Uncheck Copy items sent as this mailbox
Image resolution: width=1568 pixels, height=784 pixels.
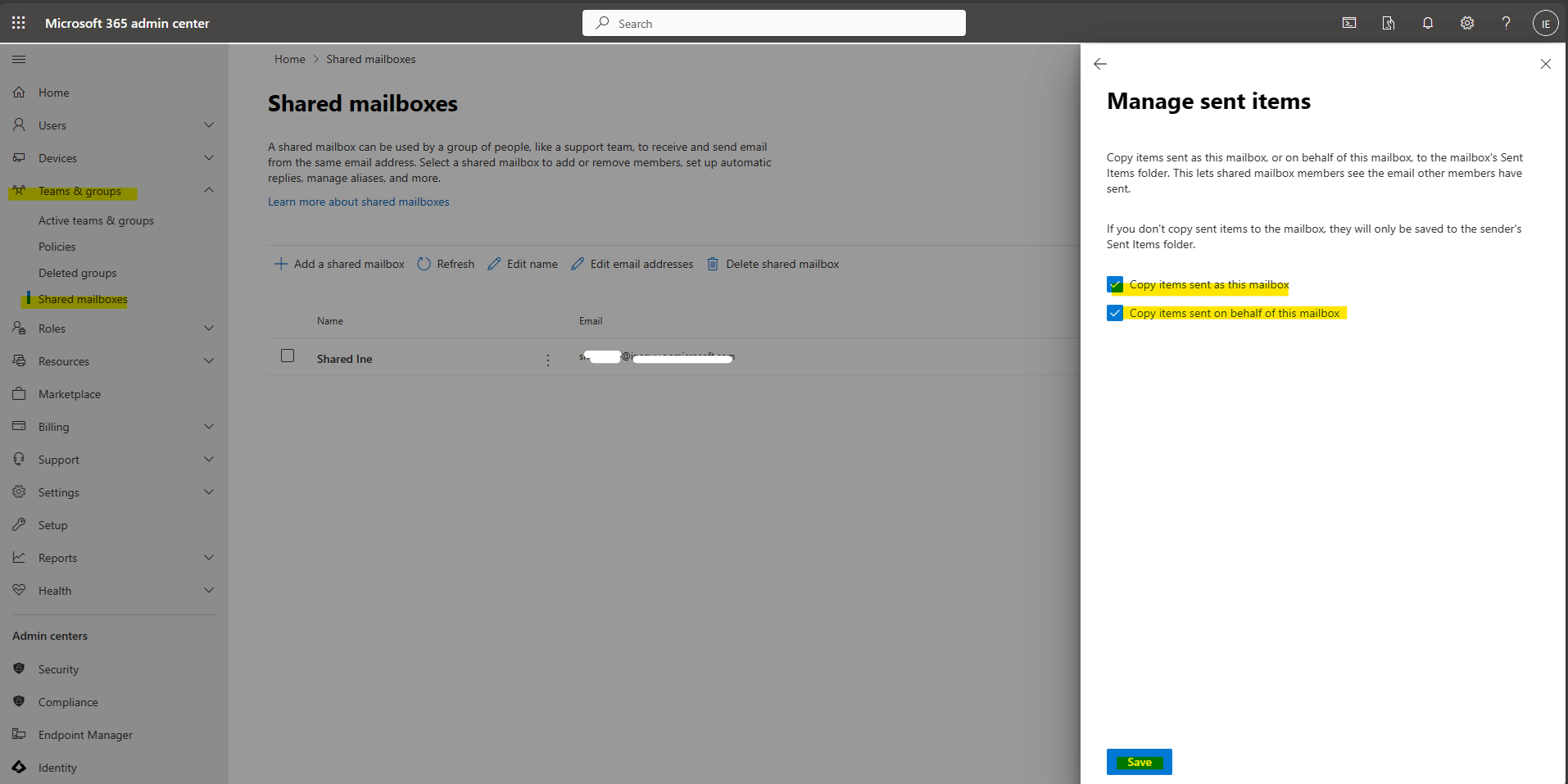1115,284
